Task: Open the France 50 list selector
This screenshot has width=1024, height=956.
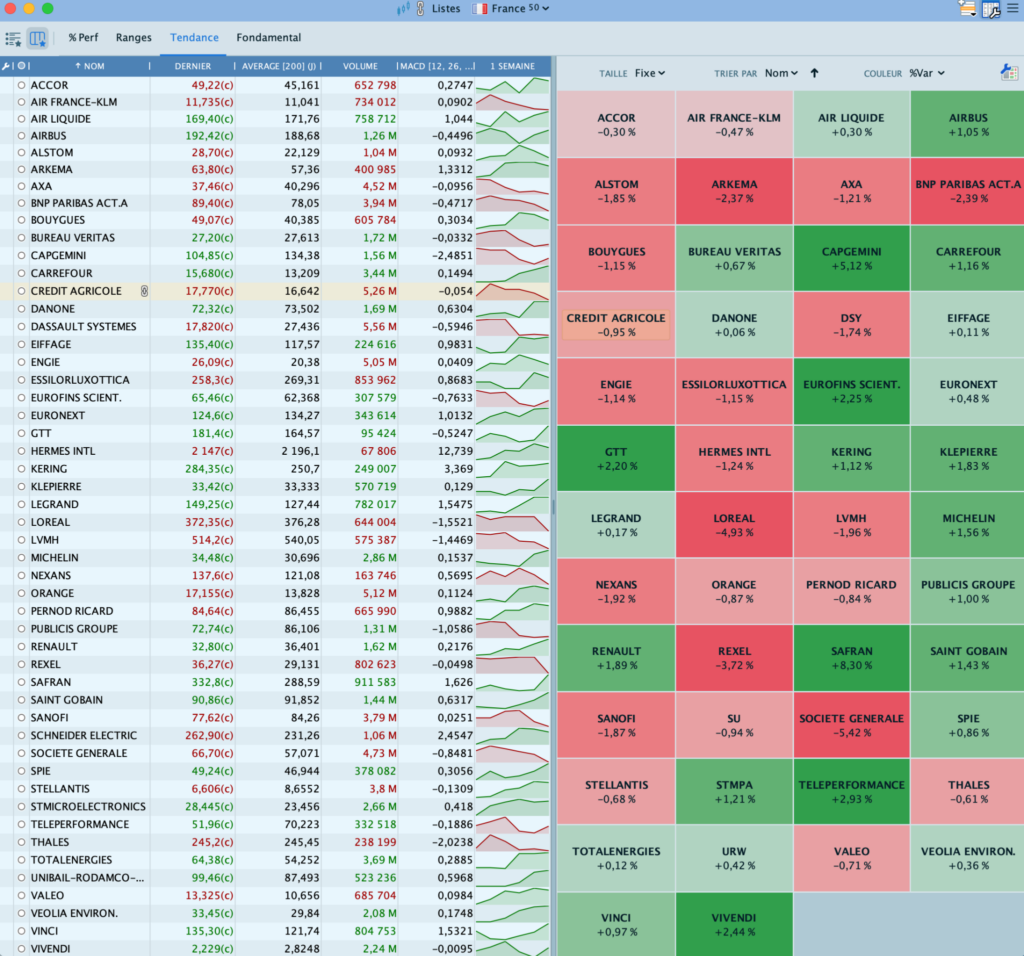Action: pos(510,8)
